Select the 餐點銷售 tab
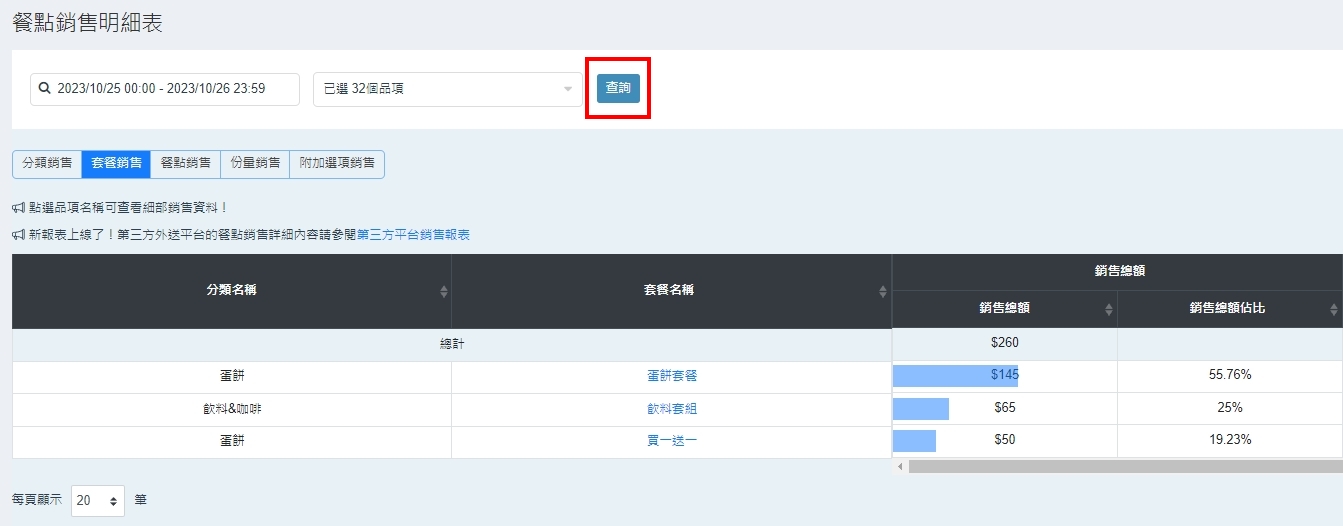 pyautogui.click(x=186, y=164)
